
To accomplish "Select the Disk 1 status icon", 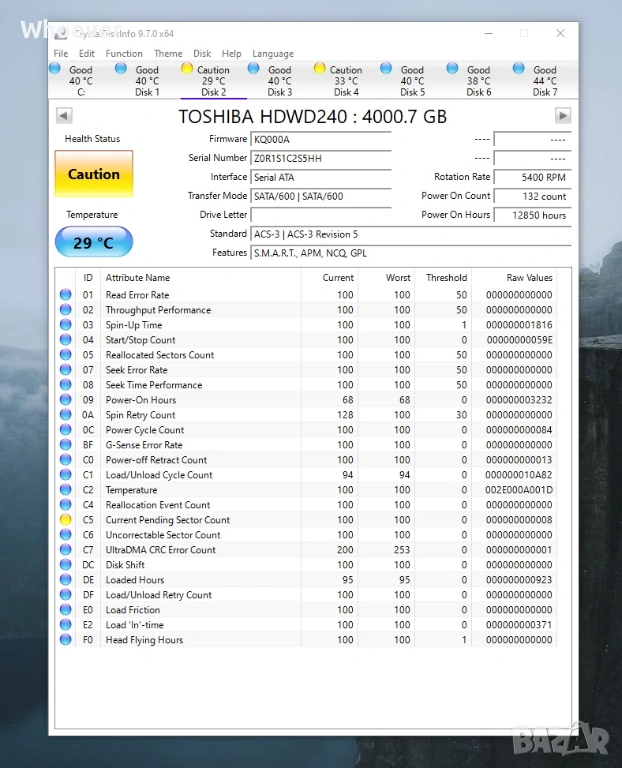I will pos(121,69).
